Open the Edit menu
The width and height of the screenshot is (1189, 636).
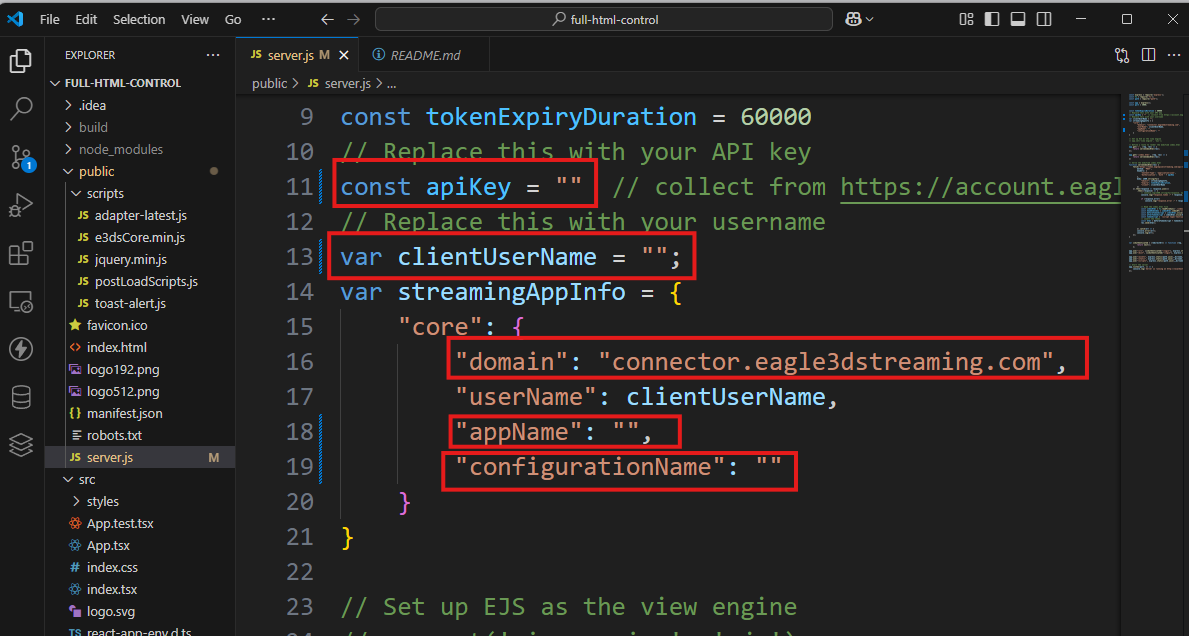[x=86, y=20]
